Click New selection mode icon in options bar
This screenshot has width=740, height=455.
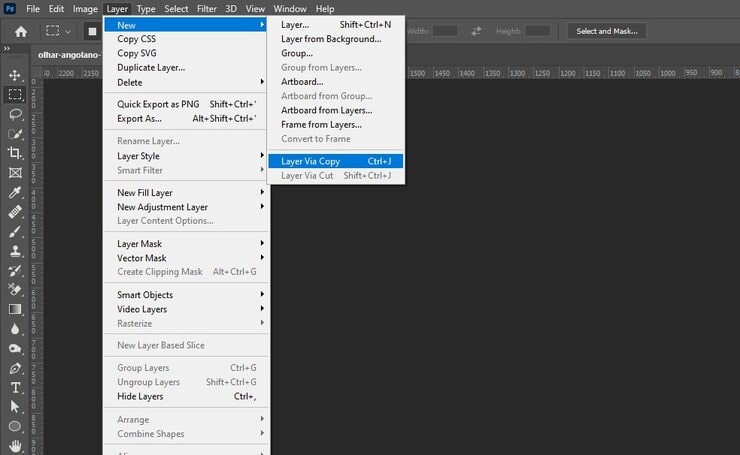tap(92, 31)
